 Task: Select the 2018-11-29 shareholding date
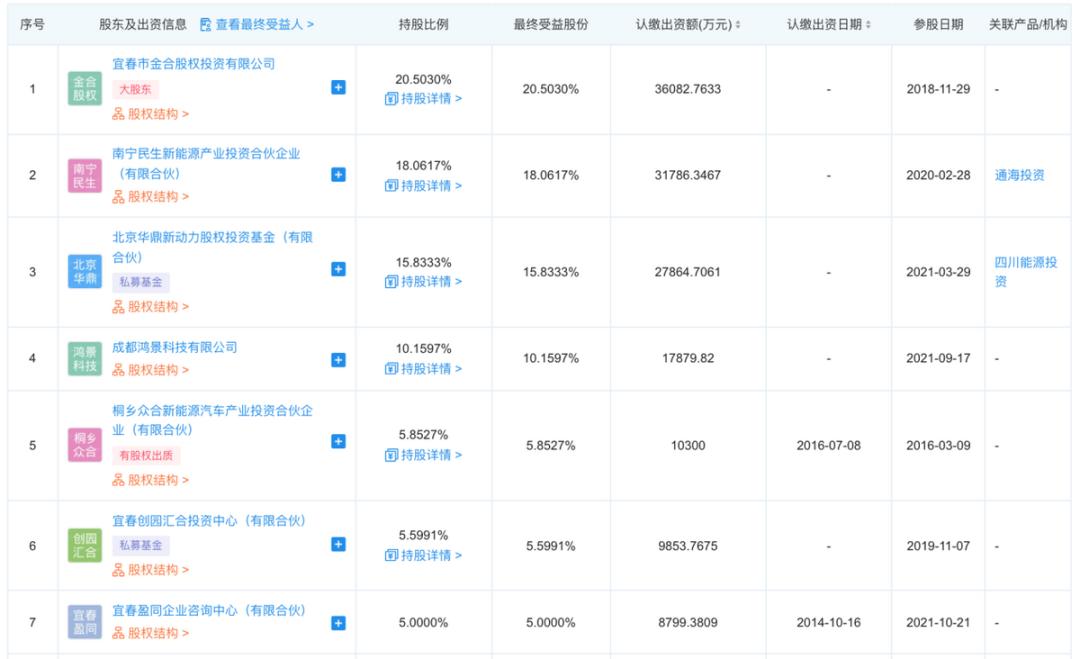point(938,89)
